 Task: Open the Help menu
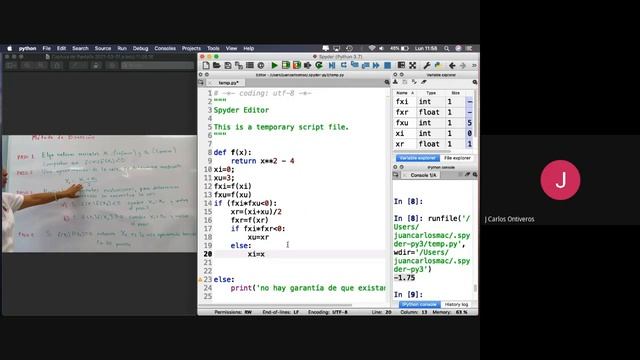coord(249,48)
